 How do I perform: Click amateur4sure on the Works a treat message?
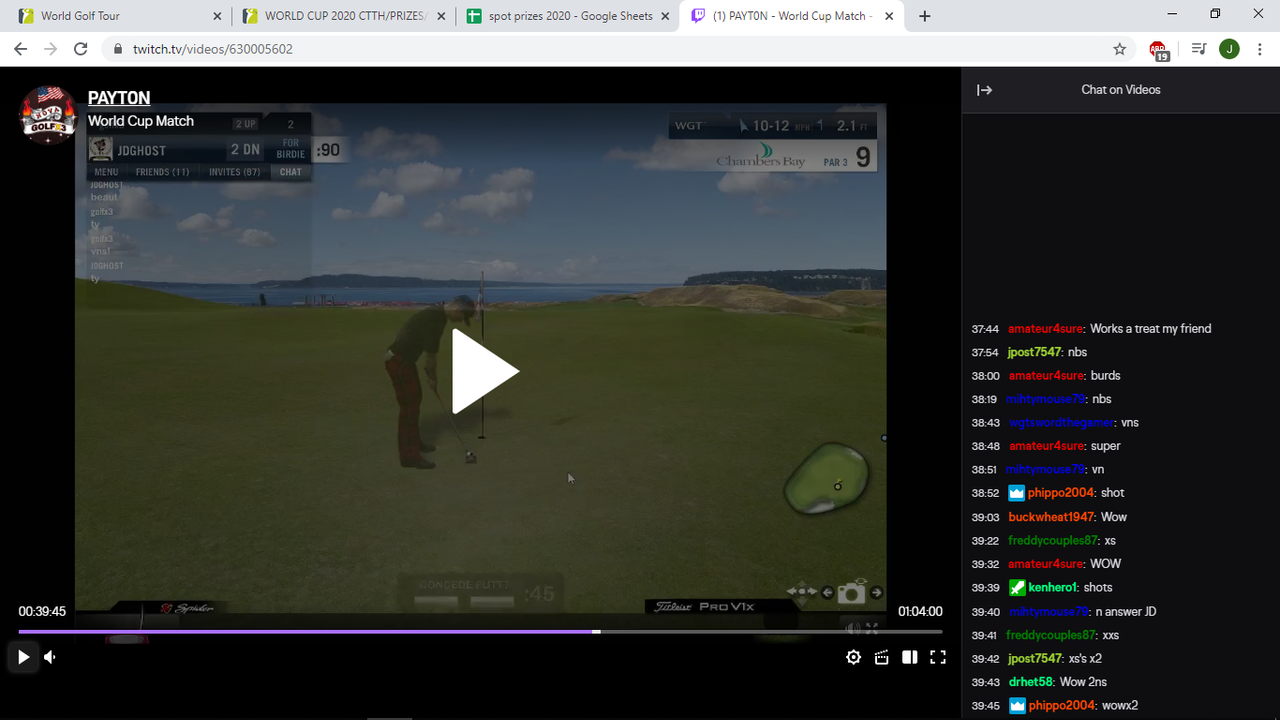(x=1046, y=329)
